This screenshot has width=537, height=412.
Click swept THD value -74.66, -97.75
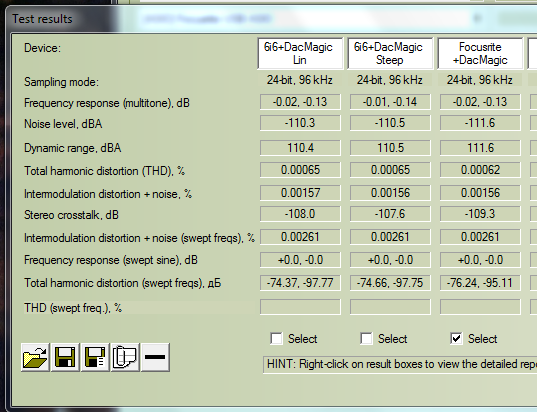[390, 283]
